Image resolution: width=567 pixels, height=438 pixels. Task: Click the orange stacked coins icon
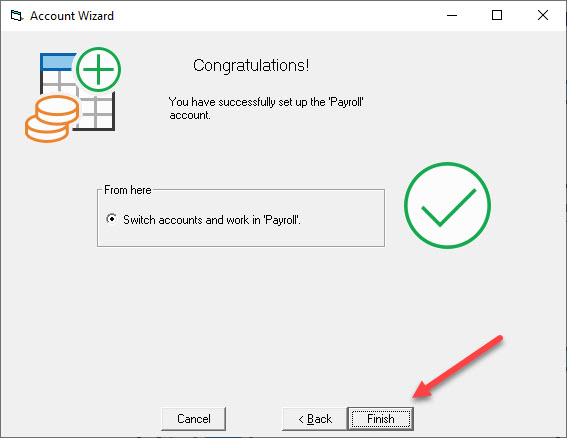52,119
